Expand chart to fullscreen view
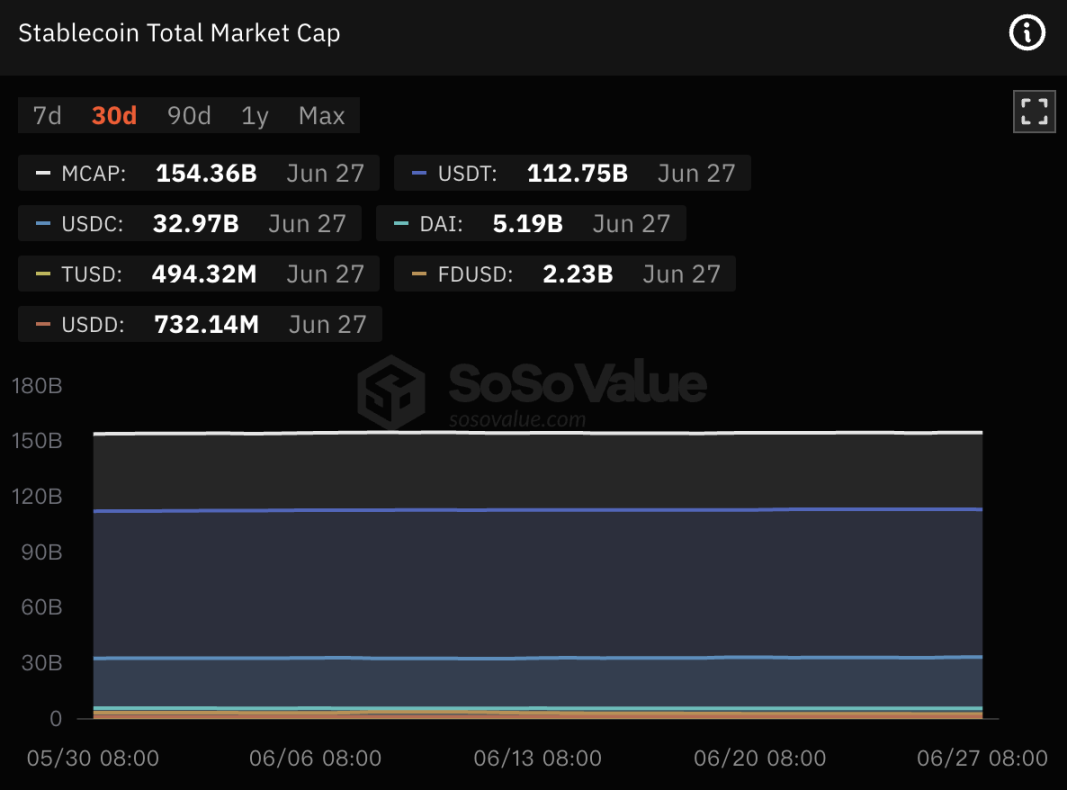 (x=1034, y=111)
